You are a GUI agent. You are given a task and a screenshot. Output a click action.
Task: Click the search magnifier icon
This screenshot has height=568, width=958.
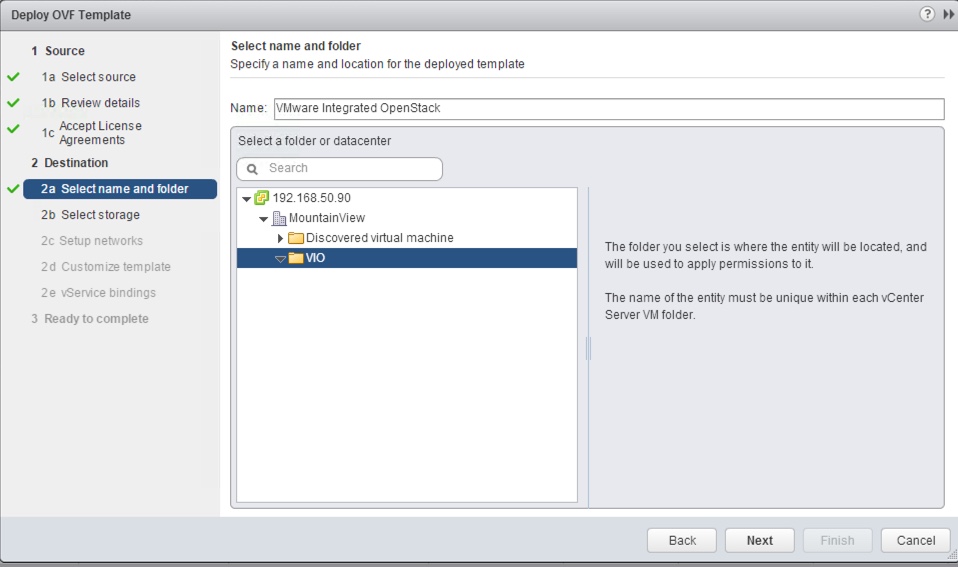point(253,169)
